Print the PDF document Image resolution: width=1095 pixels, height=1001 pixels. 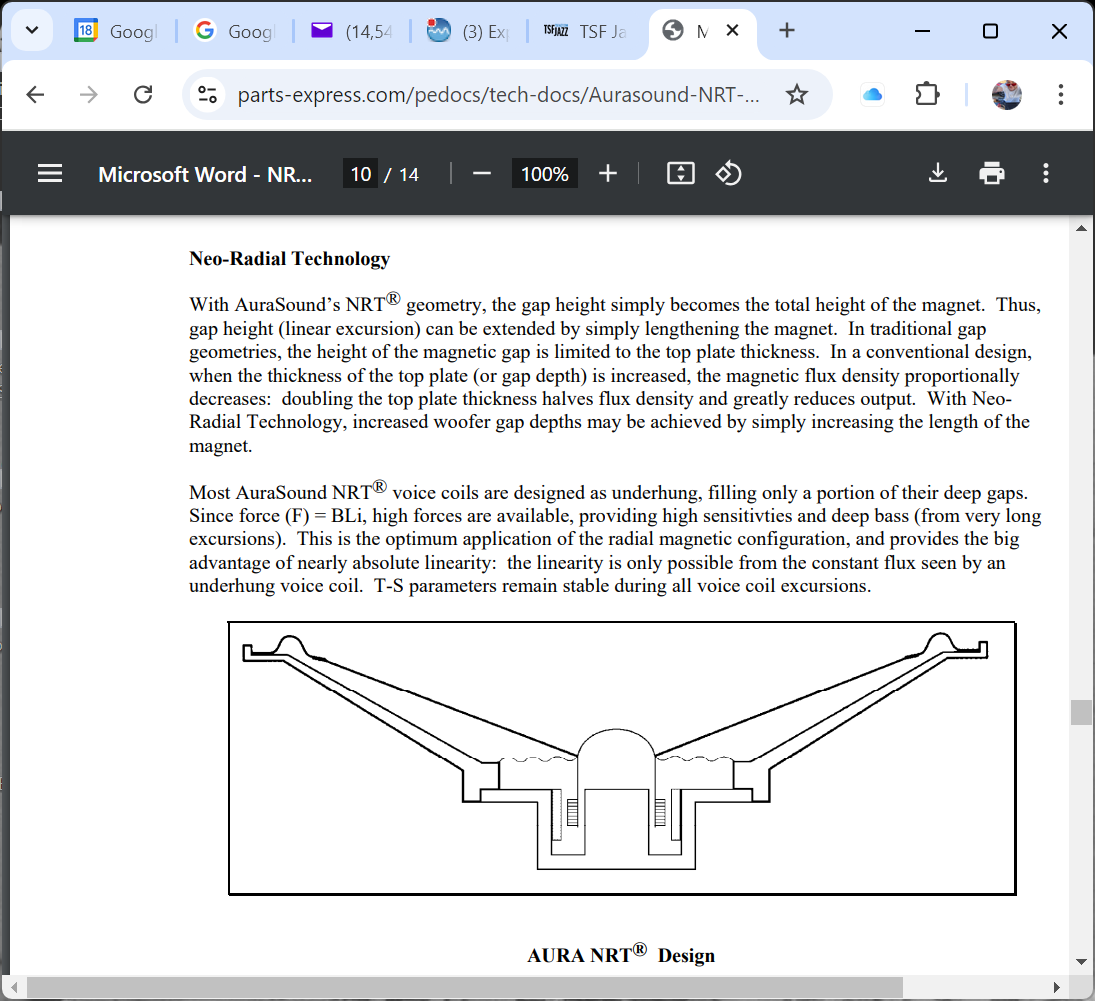[992, 173]
